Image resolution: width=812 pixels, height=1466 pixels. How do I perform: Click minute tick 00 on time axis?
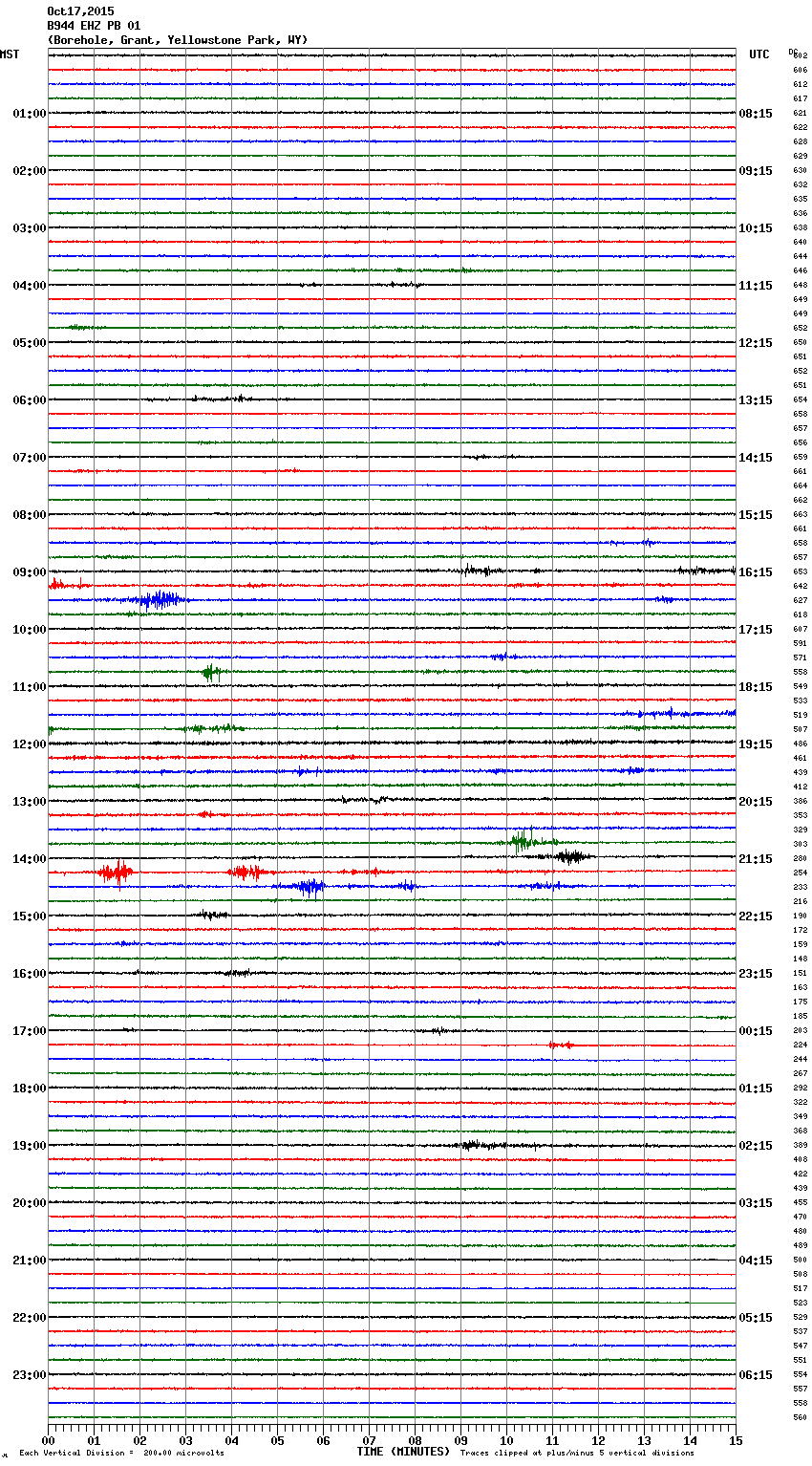point(48,1440)
